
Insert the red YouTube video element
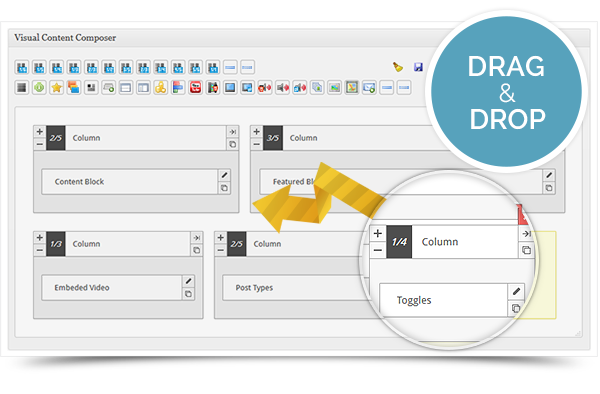click(x=196, y=88)
